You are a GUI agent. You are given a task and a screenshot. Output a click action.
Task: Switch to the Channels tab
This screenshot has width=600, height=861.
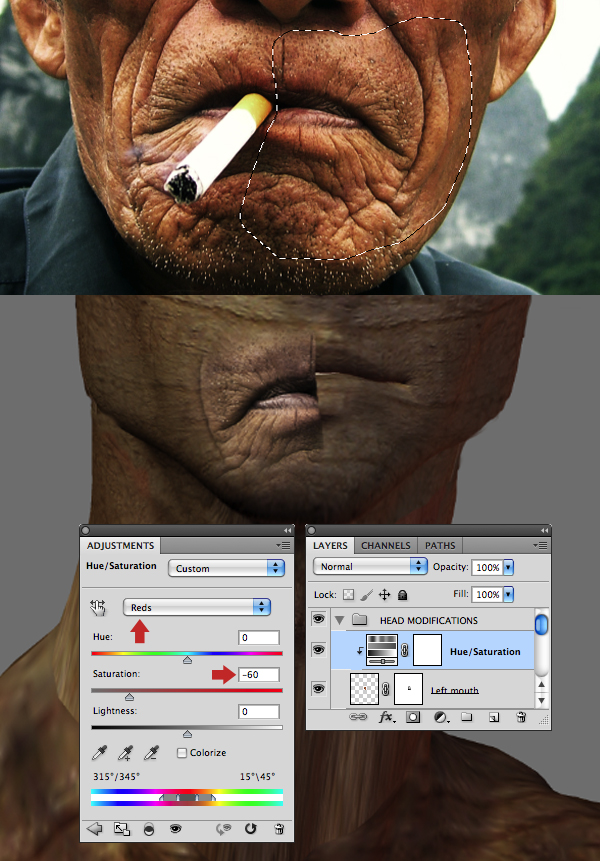385,545
